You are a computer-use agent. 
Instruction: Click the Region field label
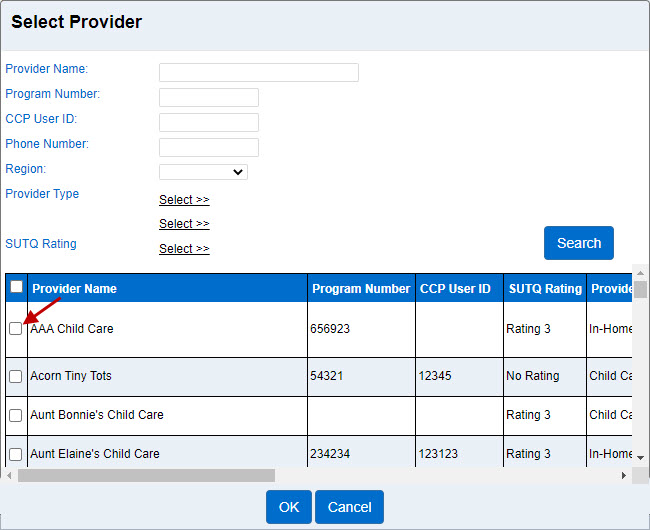[25, 169]
